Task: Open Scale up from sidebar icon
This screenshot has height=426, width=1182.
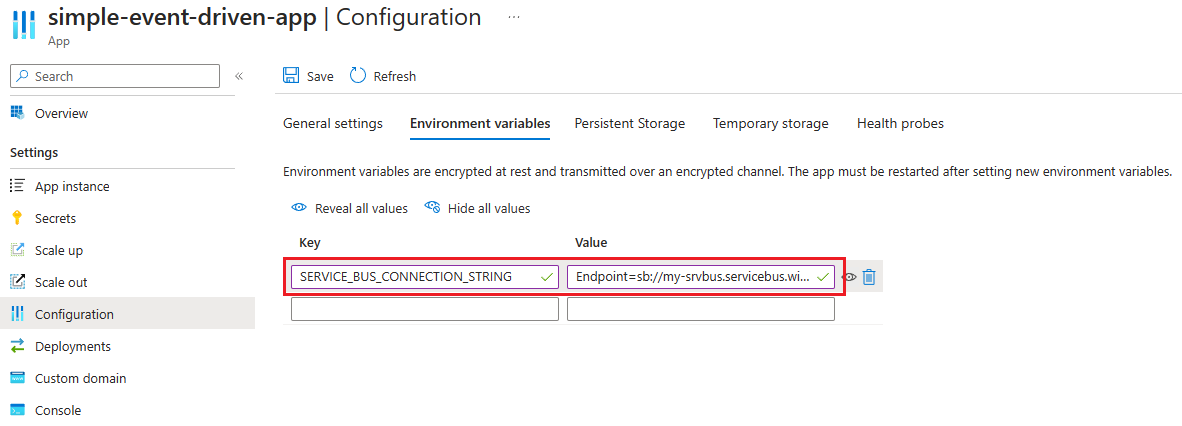Action: tap(17, 250)
